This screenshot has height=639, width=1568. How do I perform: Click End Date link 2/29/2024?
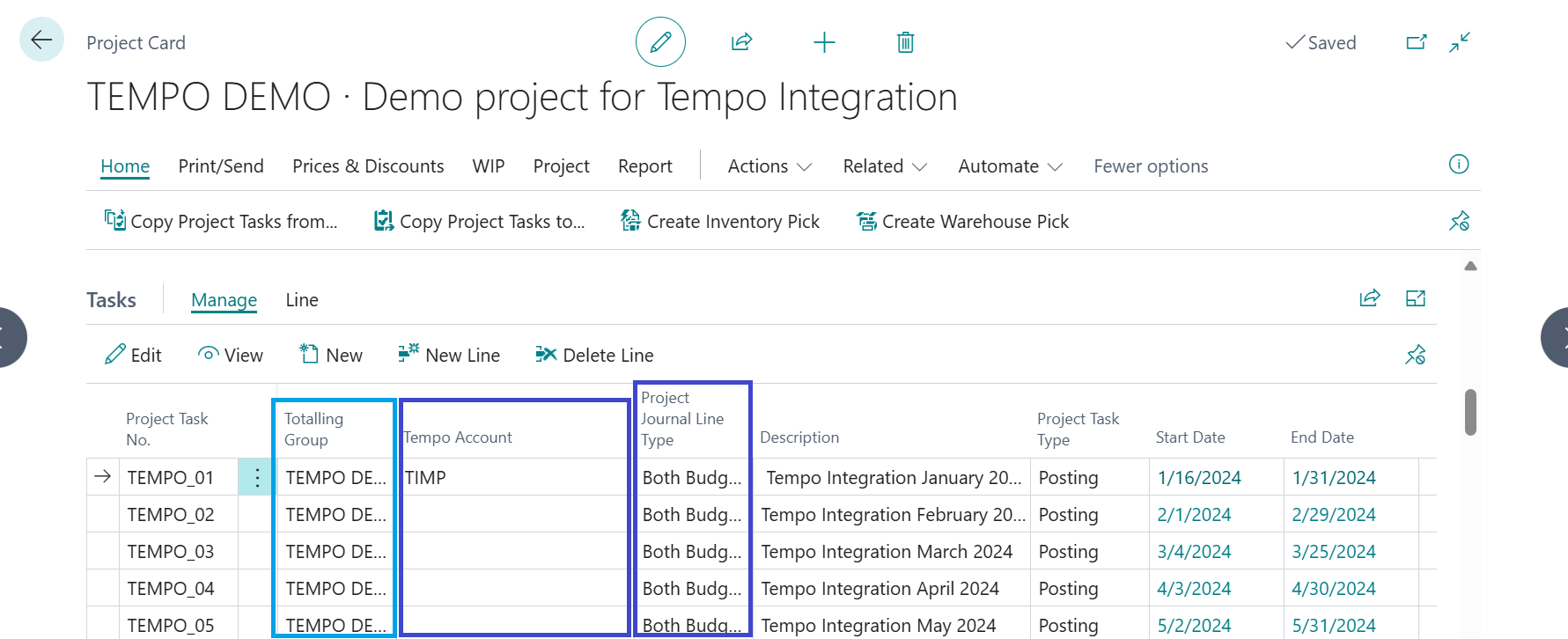tap(1334, 515)
